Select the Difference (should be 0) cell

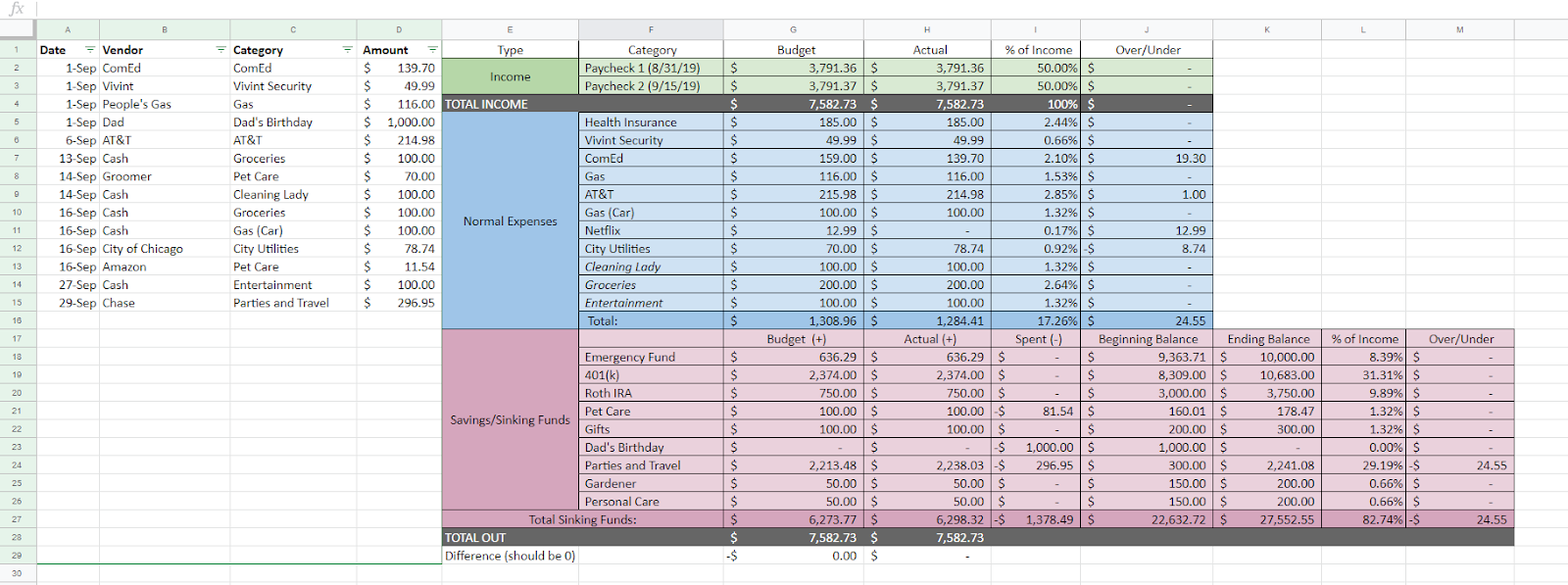pyautogui.click(x=510, y=556)
